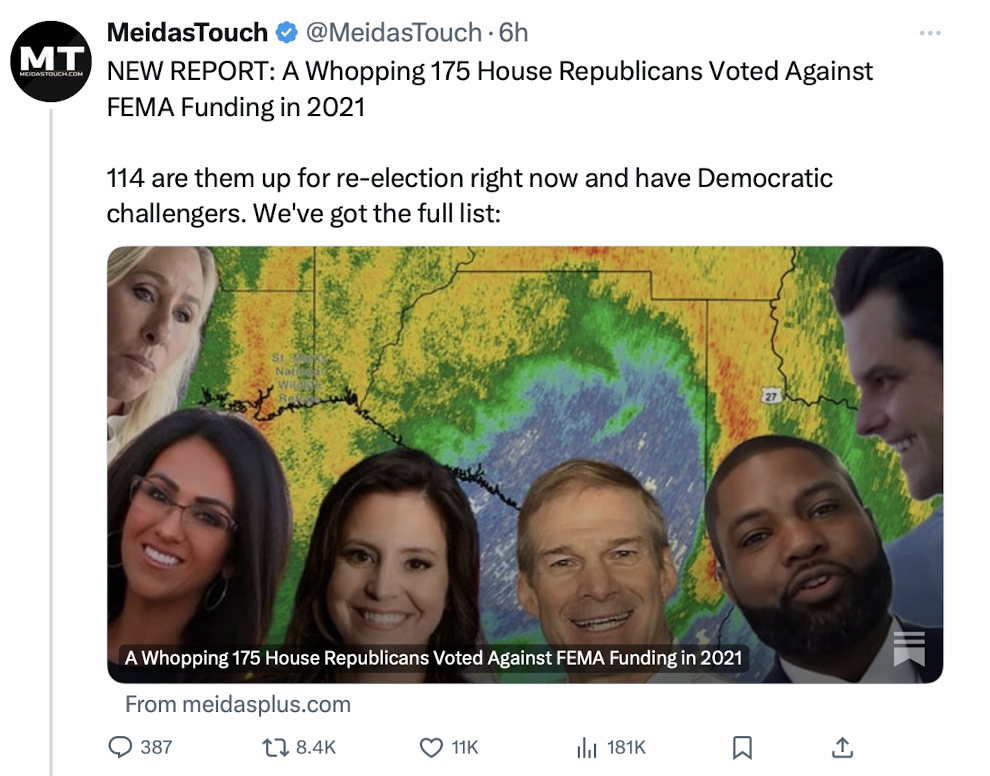Like the tweet with the heart icon

[x=431, y=747]
